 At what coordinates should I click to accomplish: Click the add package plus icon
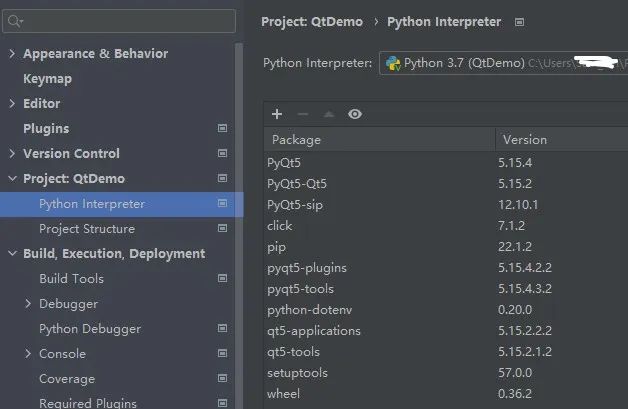pos(277,115)
